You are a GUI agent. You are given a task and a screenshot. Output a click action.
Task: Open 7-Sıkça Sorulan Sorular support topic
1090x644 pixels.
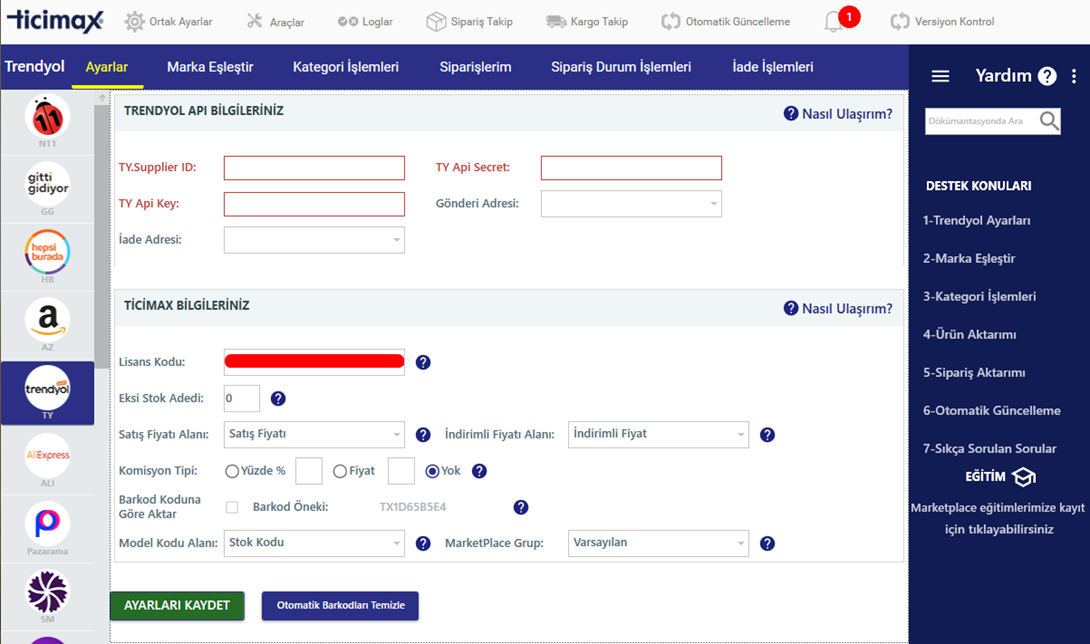click(990, 449)
